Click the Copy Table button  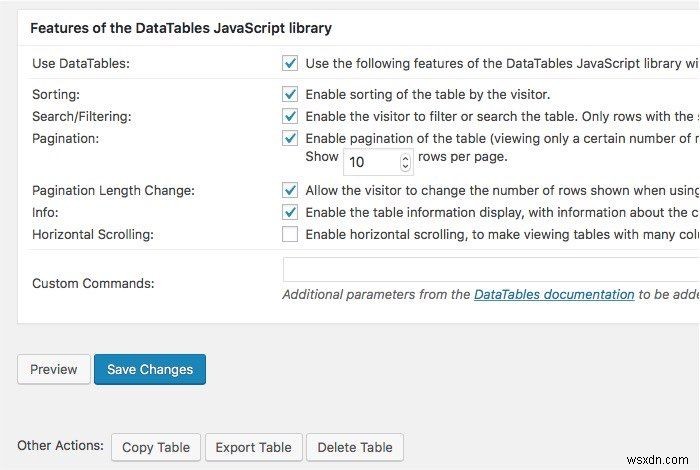point(156,447)
